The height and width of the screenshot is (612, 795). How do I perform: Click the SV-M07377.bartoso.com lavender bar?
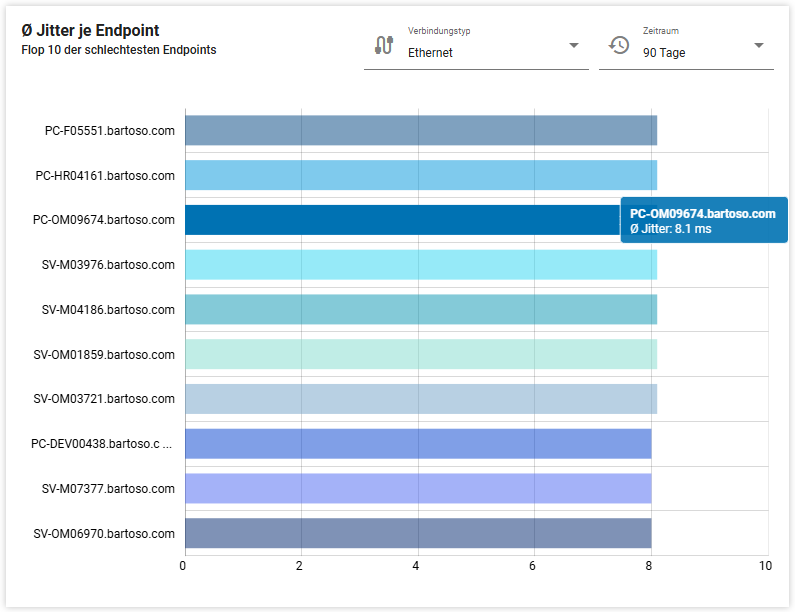tap(418, 488)
